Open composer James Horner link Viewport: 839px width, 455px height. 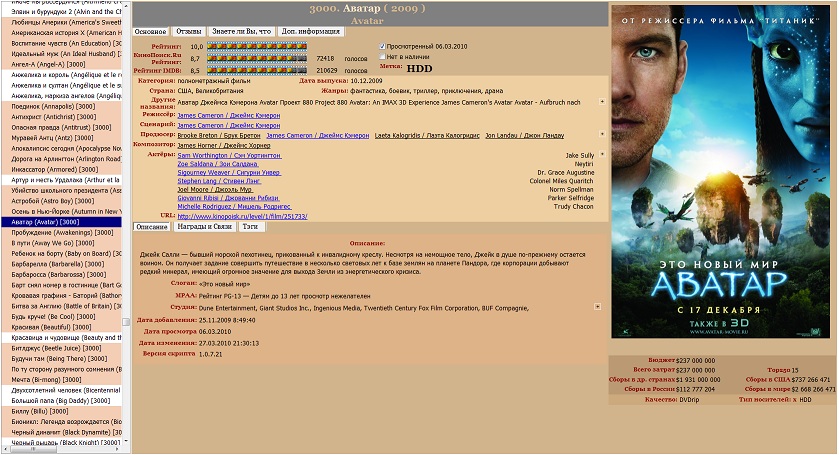point(224,145)
